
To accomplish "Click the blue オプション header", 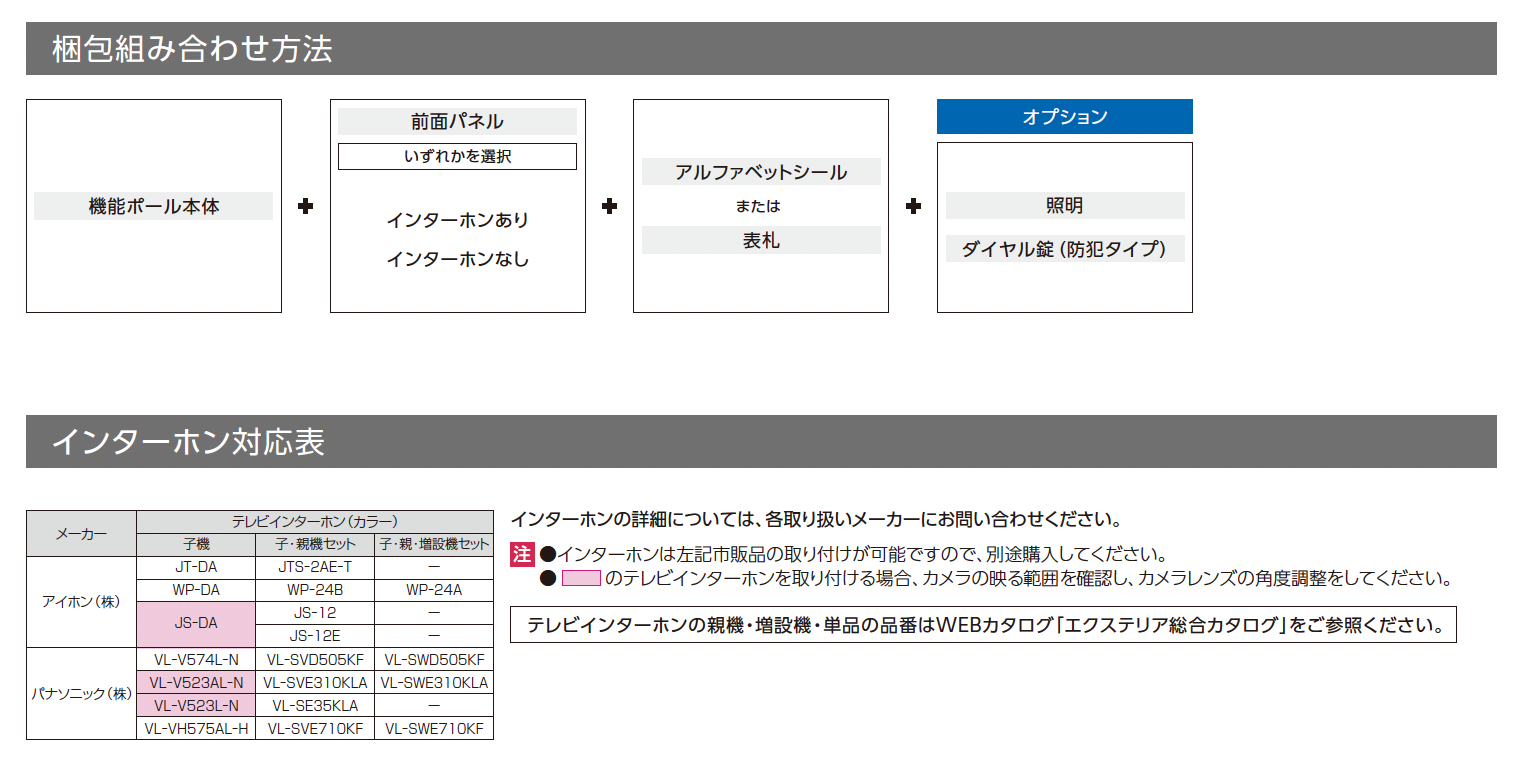I will (1064, 116).
